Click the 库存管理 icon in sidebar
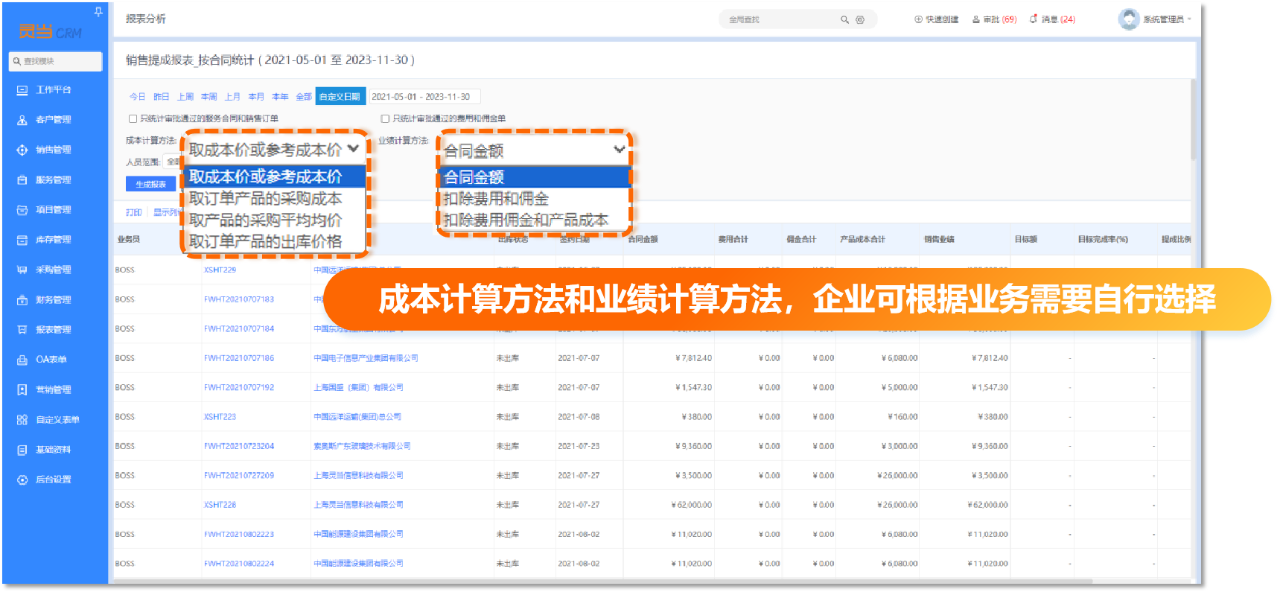 [x=22, y=240]
